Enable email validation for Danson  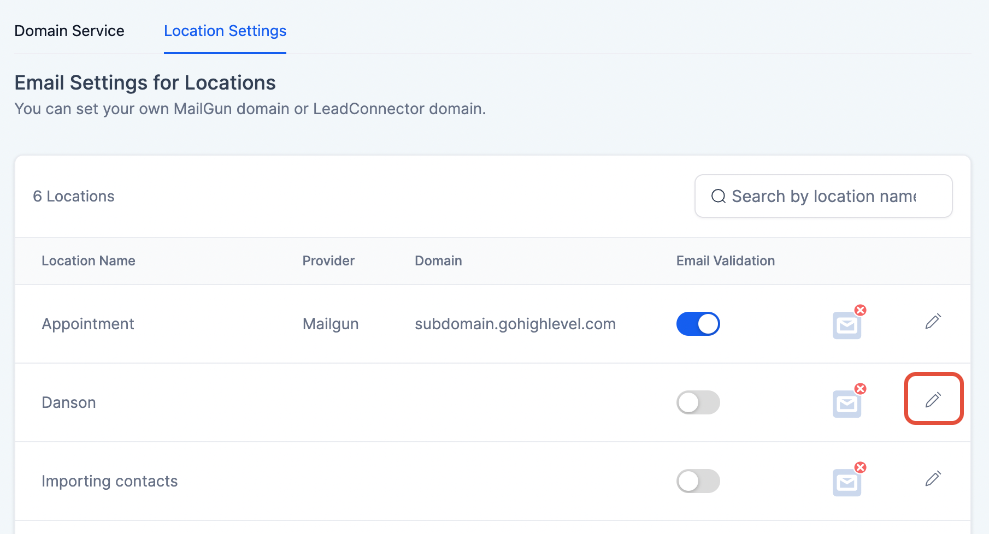[x=698, y=402]
